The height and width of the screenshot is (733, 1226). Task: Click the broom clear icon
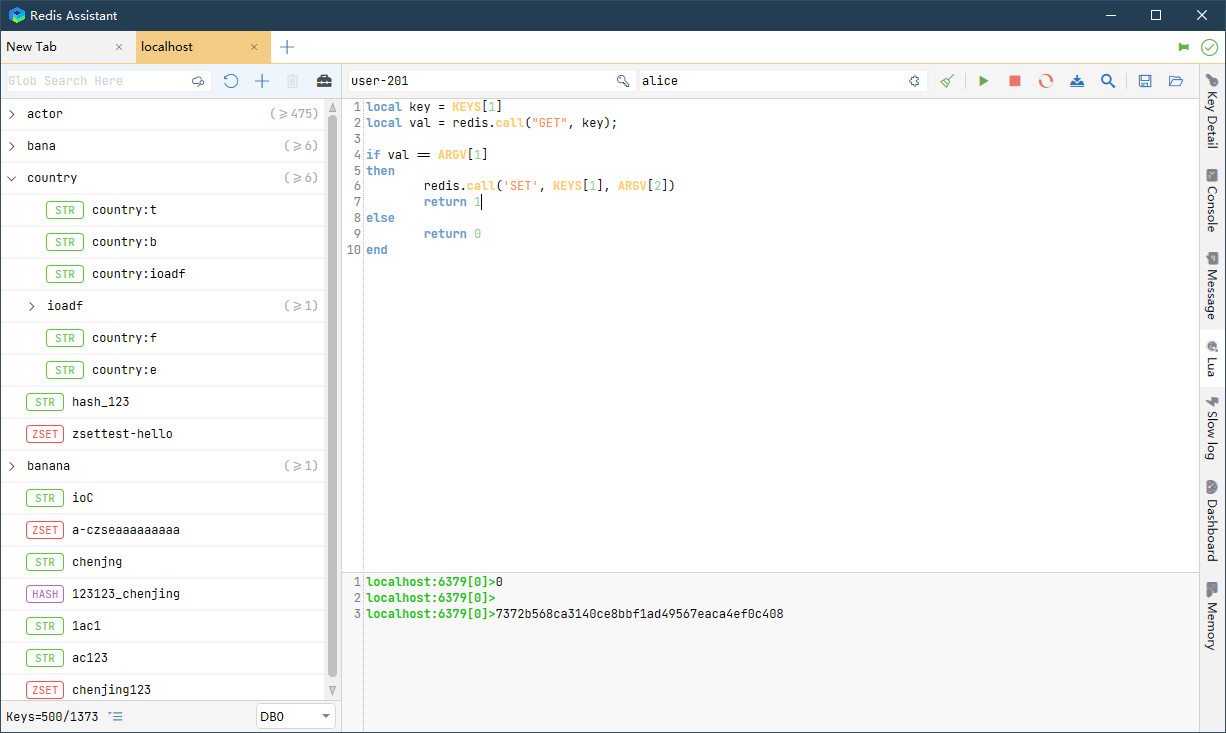click(947, 81)
